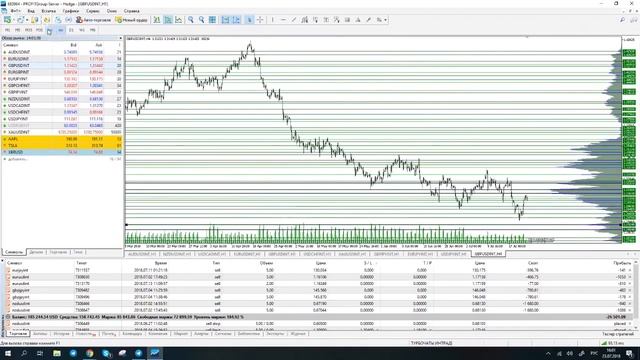Open the Файл menu

coord(15,11)
